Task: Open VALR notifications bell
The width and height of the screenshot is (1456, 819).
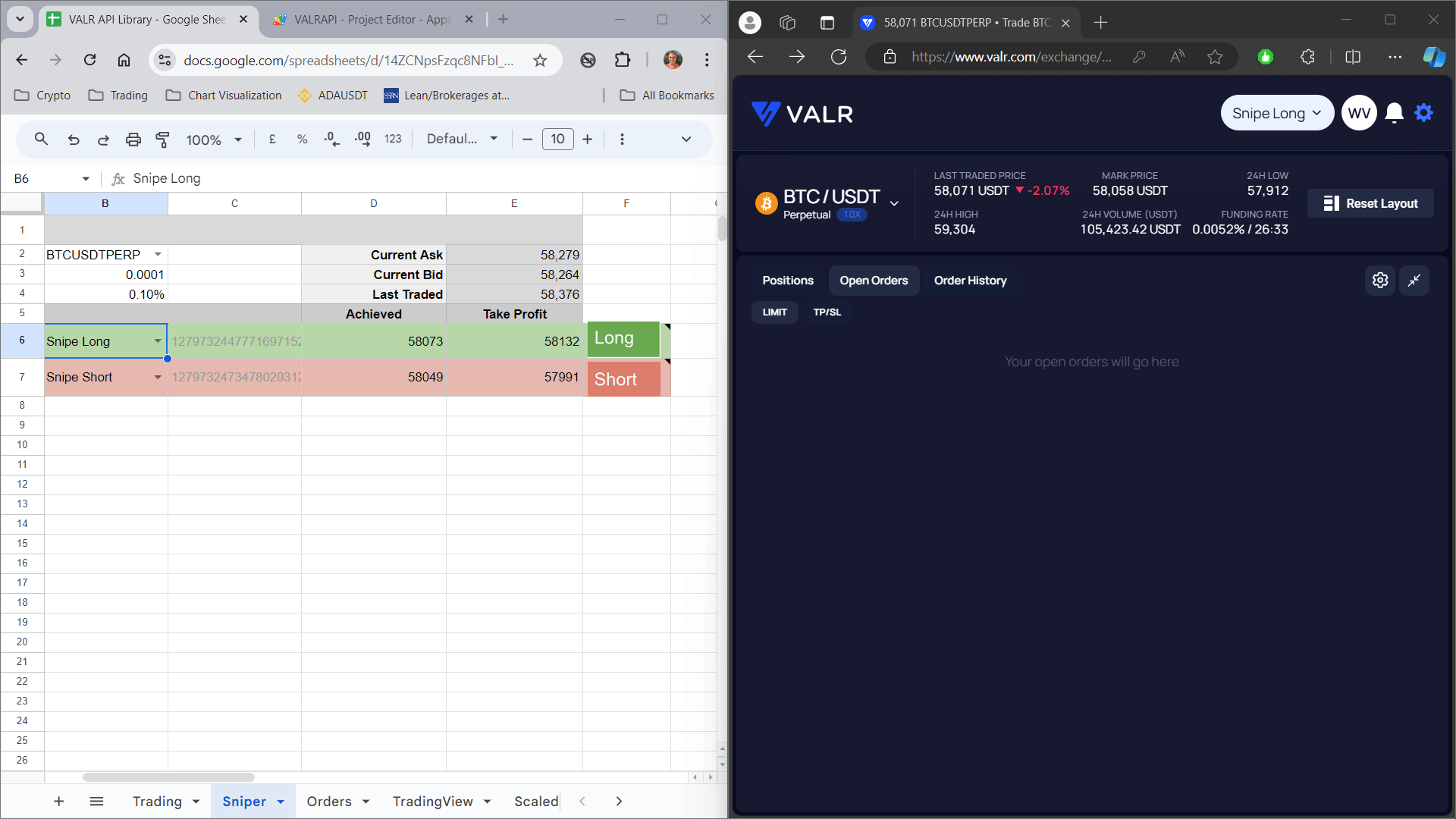Action: pyautogui.click(x=1394, y=113)
